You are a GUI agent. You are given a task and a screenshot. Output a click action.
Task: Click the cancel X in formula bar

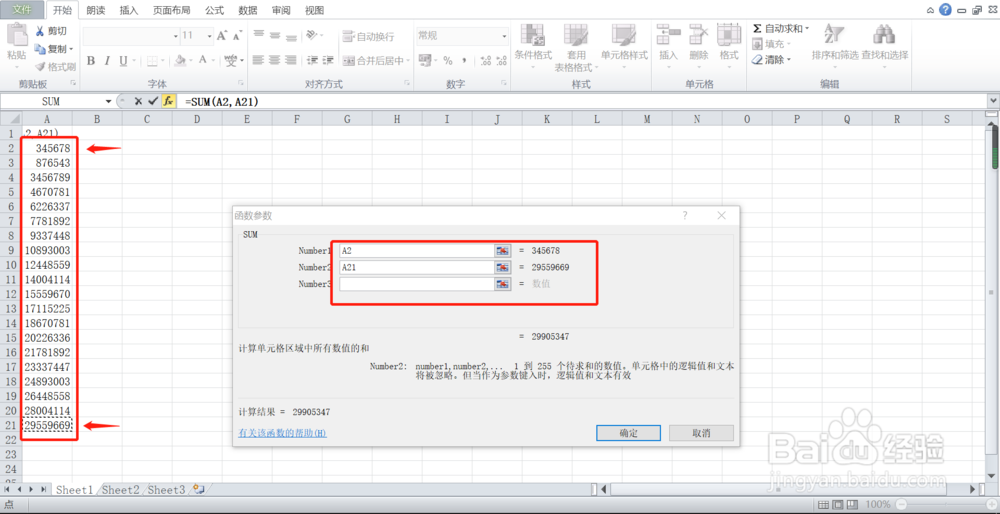coord(138,101)
